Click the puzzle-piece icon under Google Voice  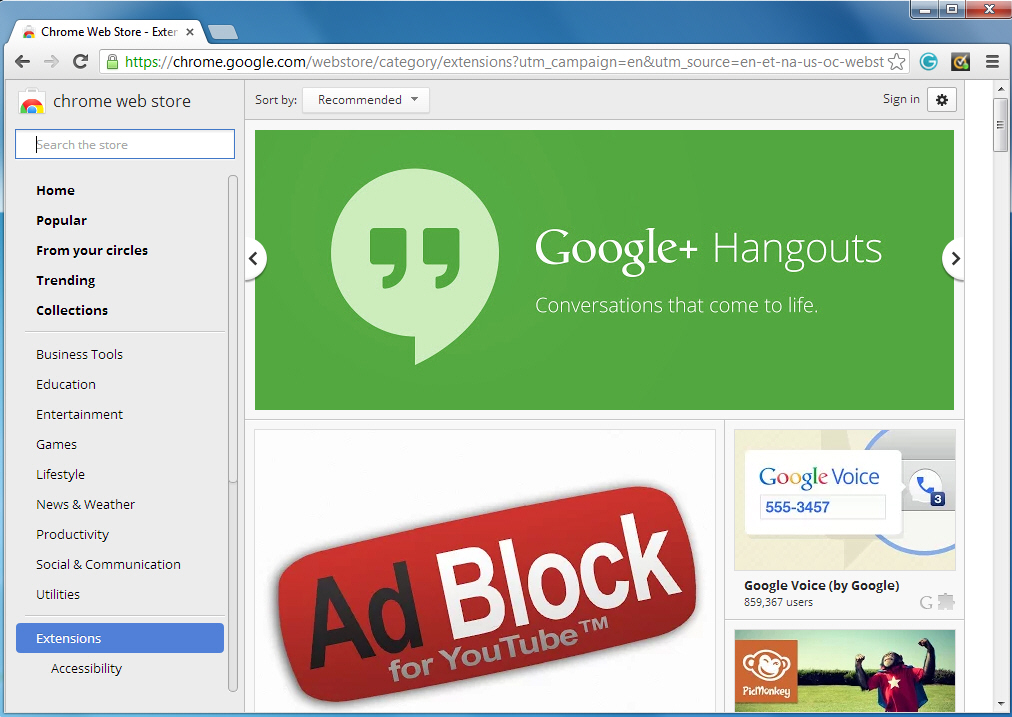(948, 602)
